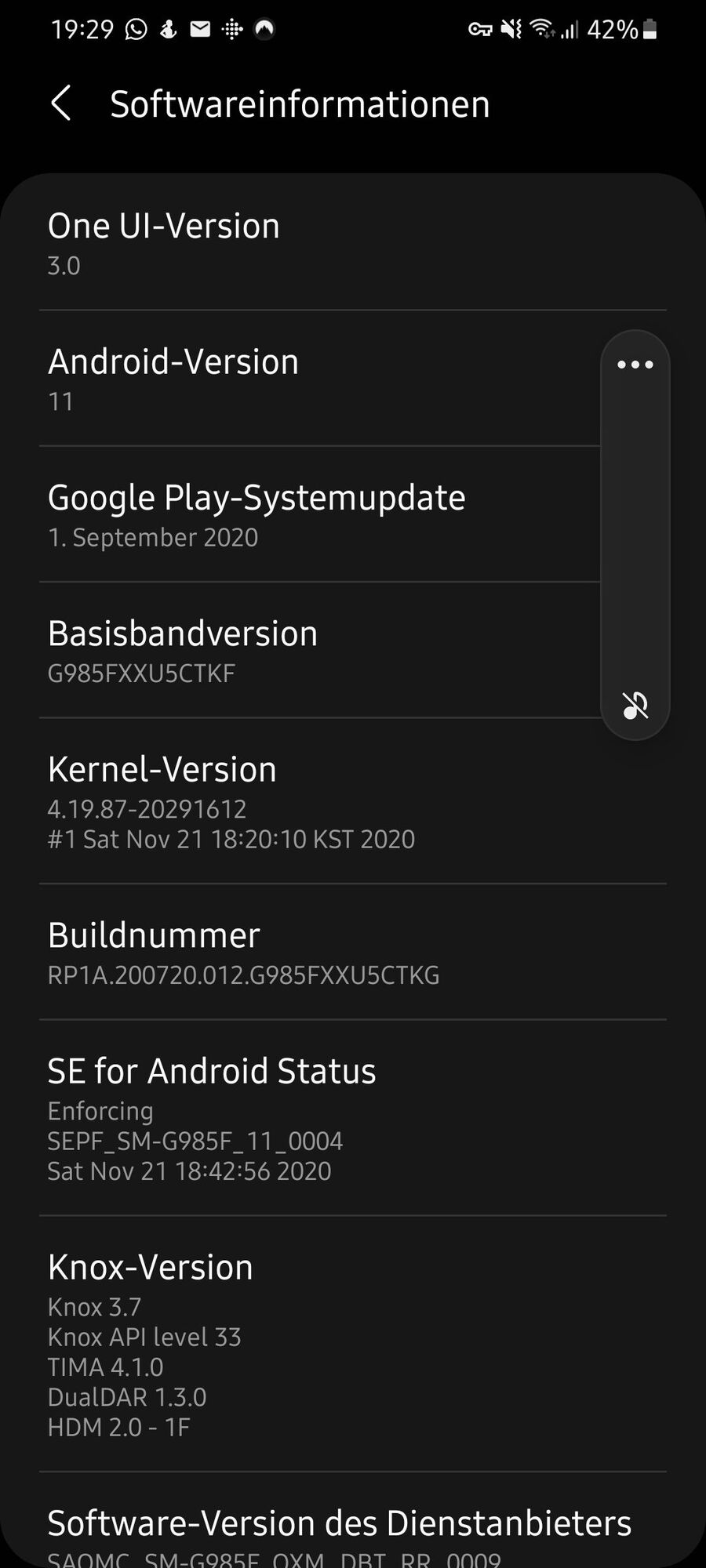This screenshot has height=1568, width=706.
Task: Tap the Knox-Version entry
Action: [314, 1344]
